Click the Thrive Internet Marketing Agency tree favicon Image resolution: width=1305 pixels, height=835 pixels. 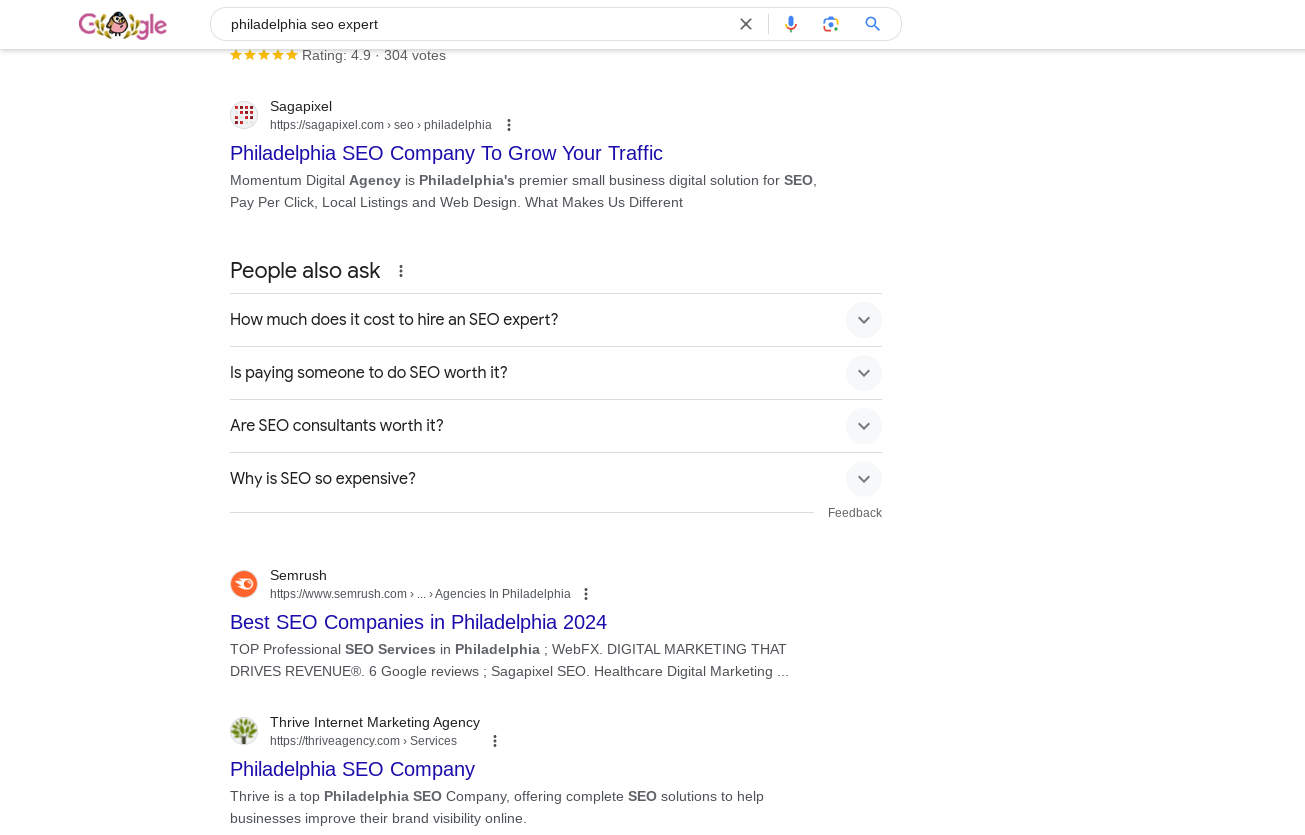tap(244, 731)
